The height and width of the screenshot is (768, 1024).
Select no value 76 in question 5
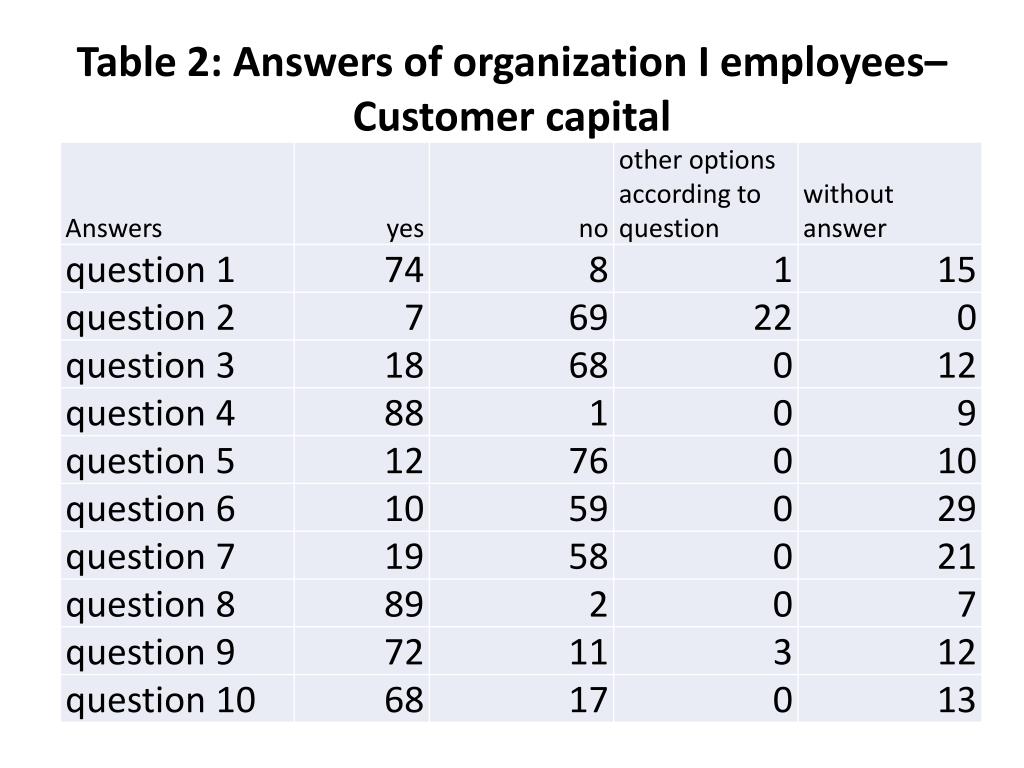pyautogui.click(x=588, y=461)
